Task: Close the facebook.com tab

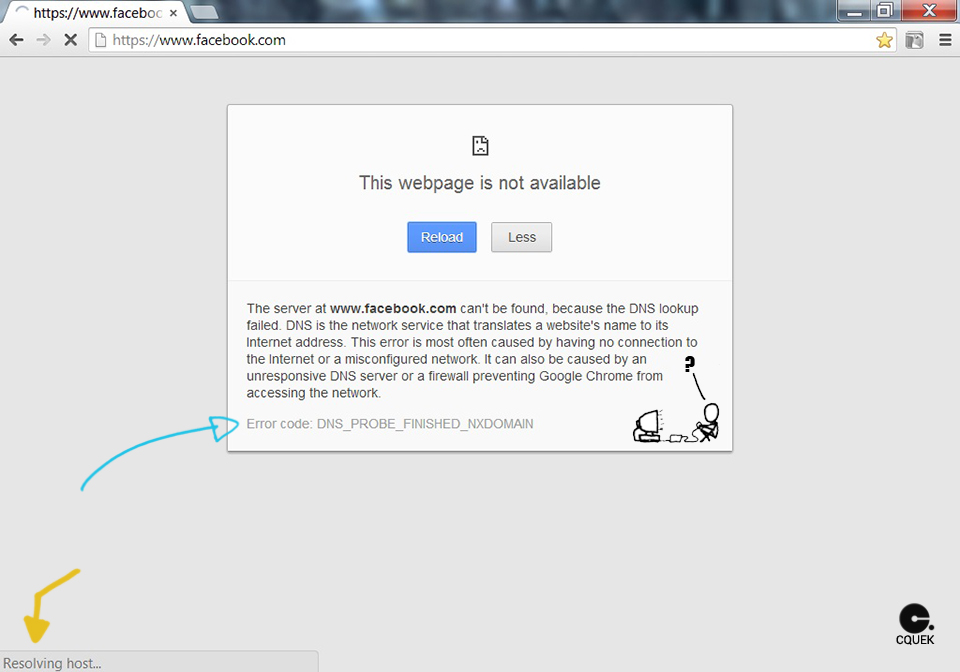Action: click(173, 13)
